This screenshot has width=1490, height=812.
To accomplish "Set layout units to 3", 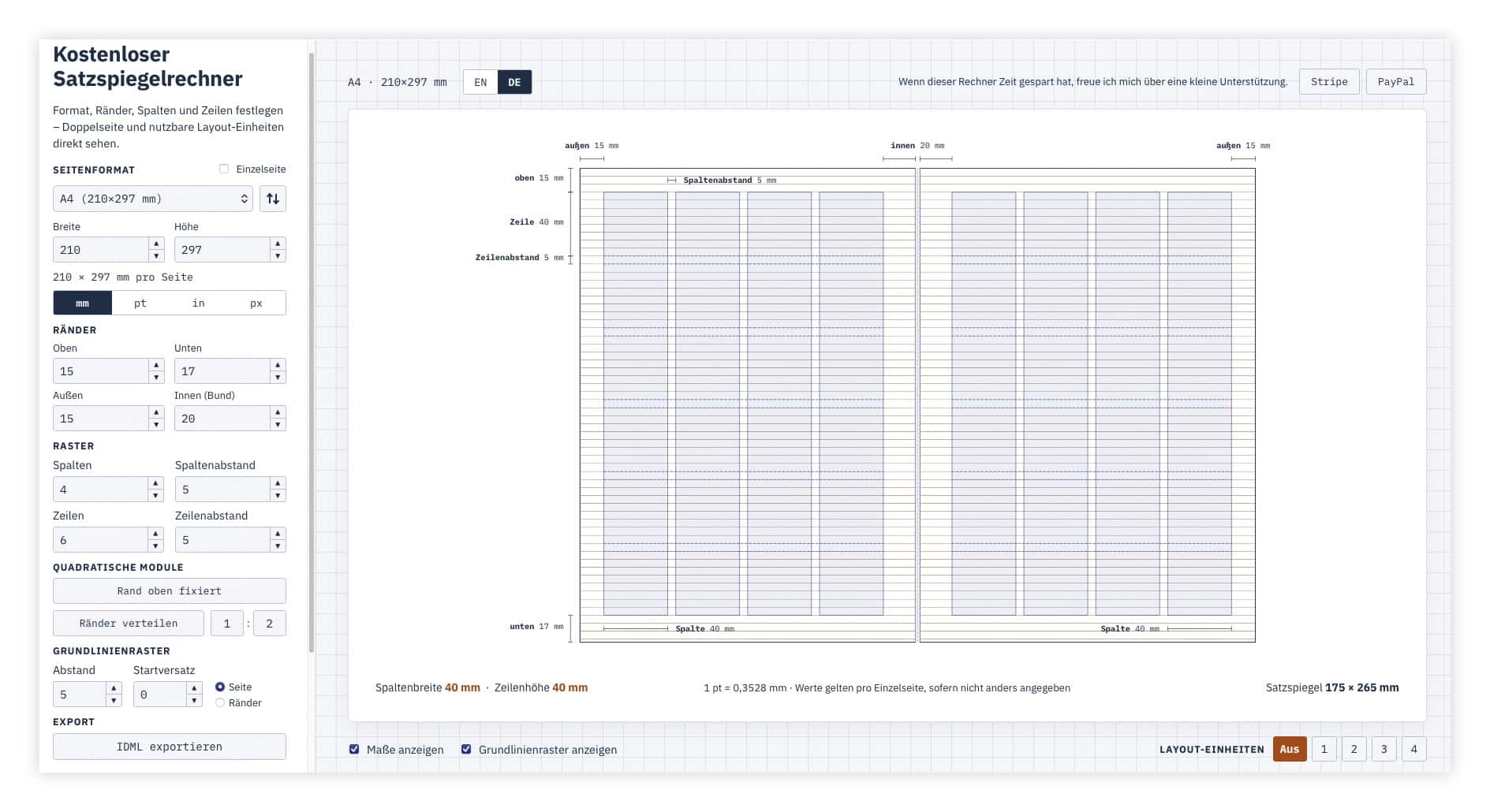I will pyautogui.click(x=1384, y=749).
